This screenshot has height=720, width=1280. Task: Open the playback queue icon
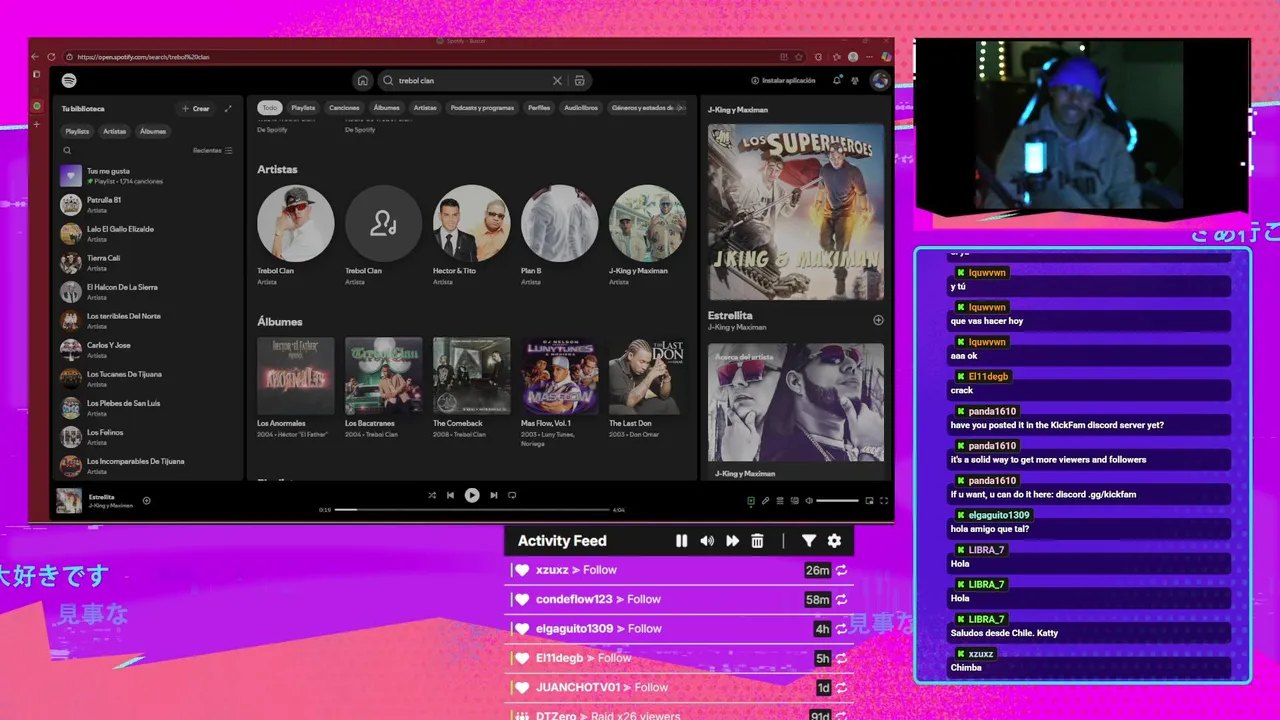[x=780, y=500]
